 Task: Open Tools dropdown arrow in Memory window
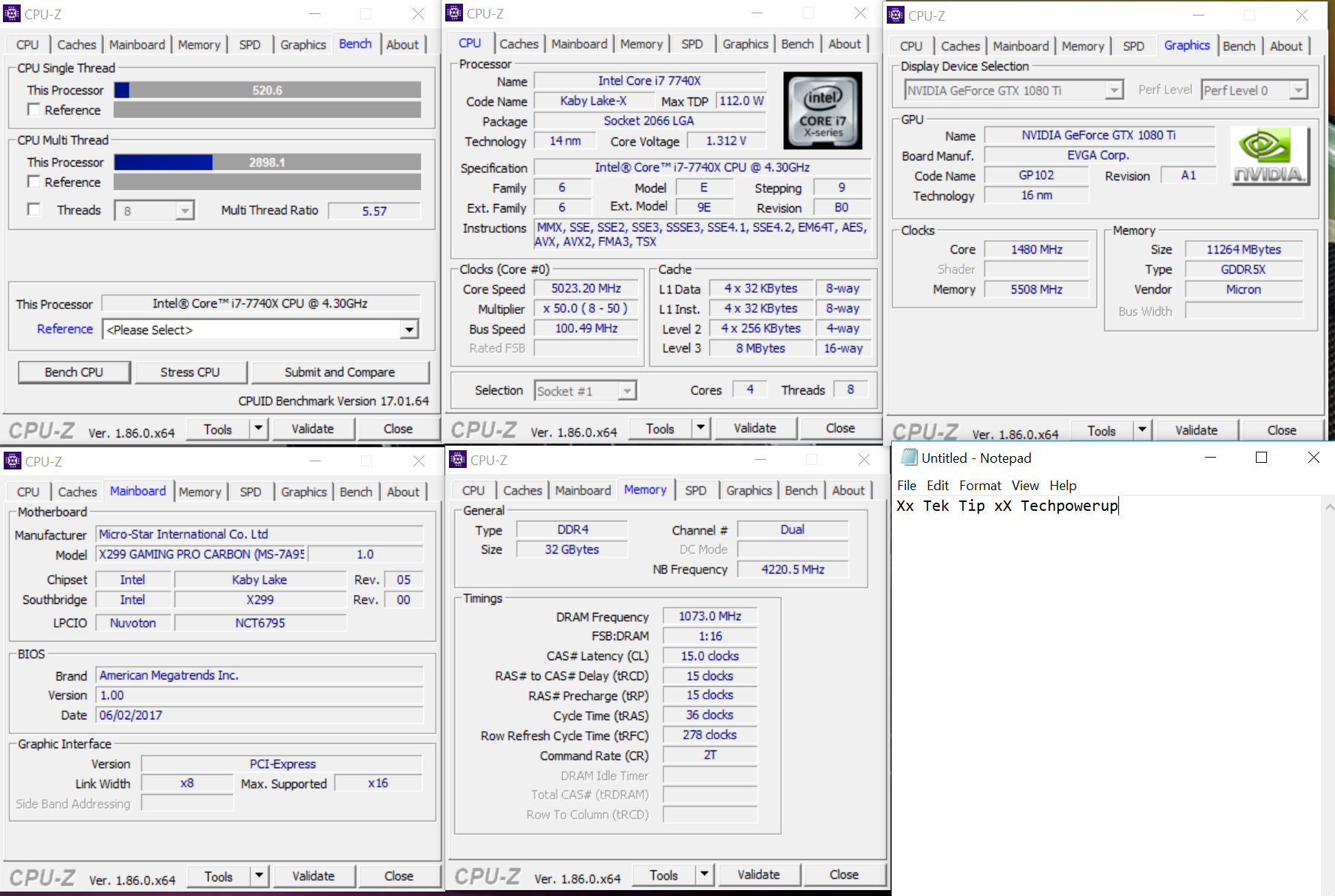pos(704,875)
